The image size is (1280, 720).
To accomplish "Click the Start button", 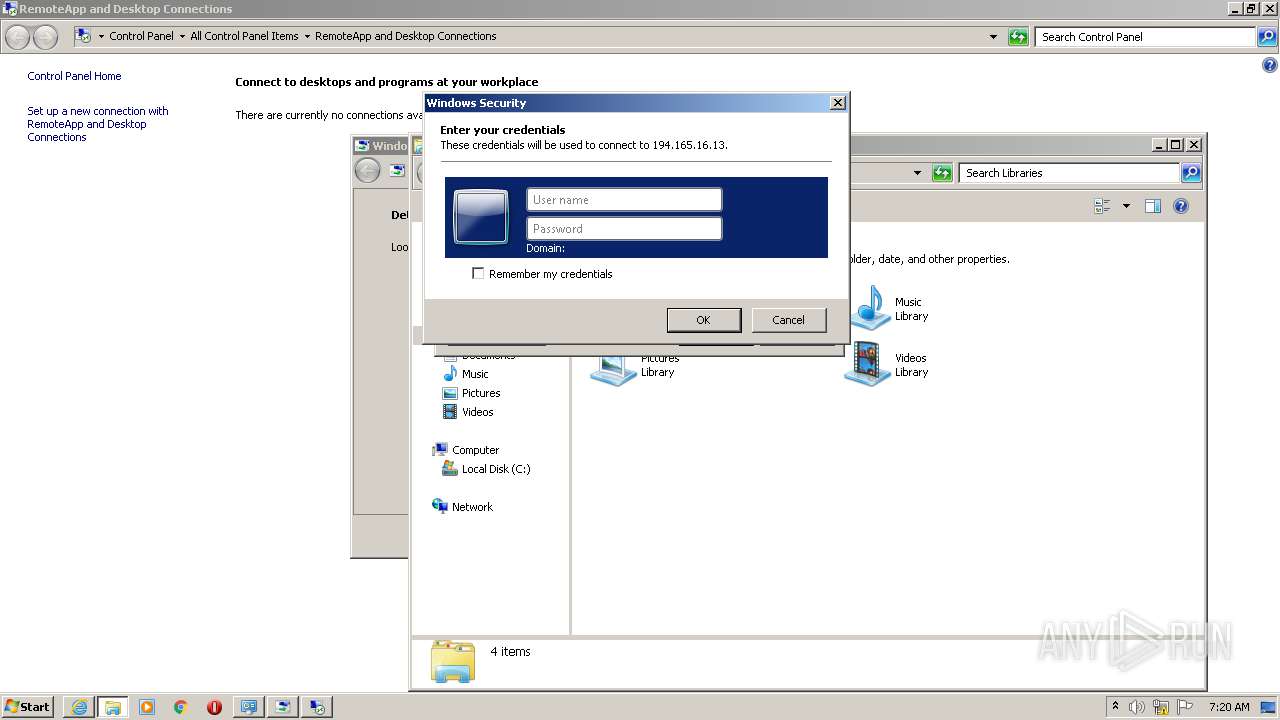I will (27, 707).
